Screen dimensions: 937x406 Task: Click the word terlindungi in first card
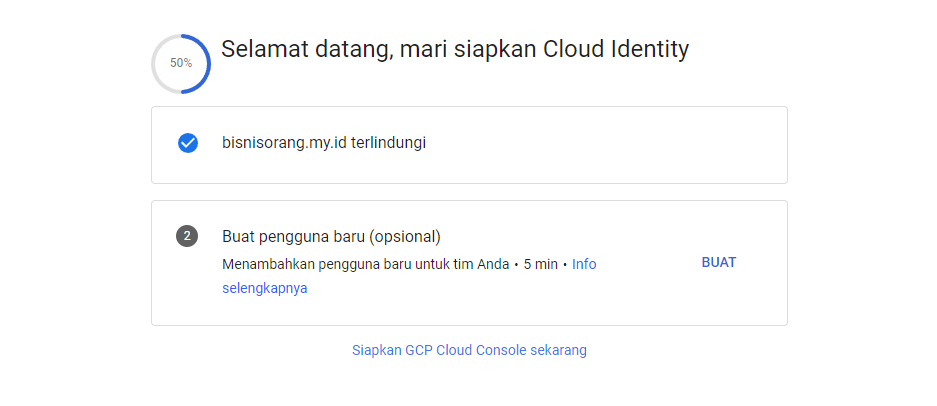(x=388, y=143)
